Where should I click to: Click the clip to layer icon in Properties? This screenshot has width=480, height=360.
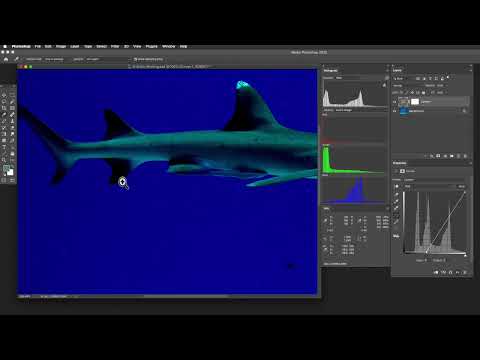coord(436,272)
